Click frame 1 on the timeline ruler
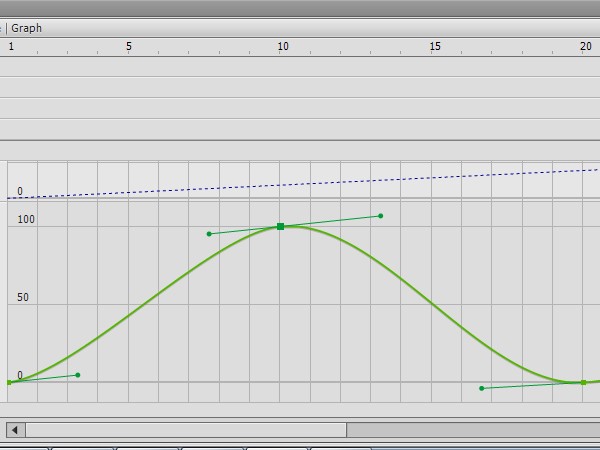 11,46
